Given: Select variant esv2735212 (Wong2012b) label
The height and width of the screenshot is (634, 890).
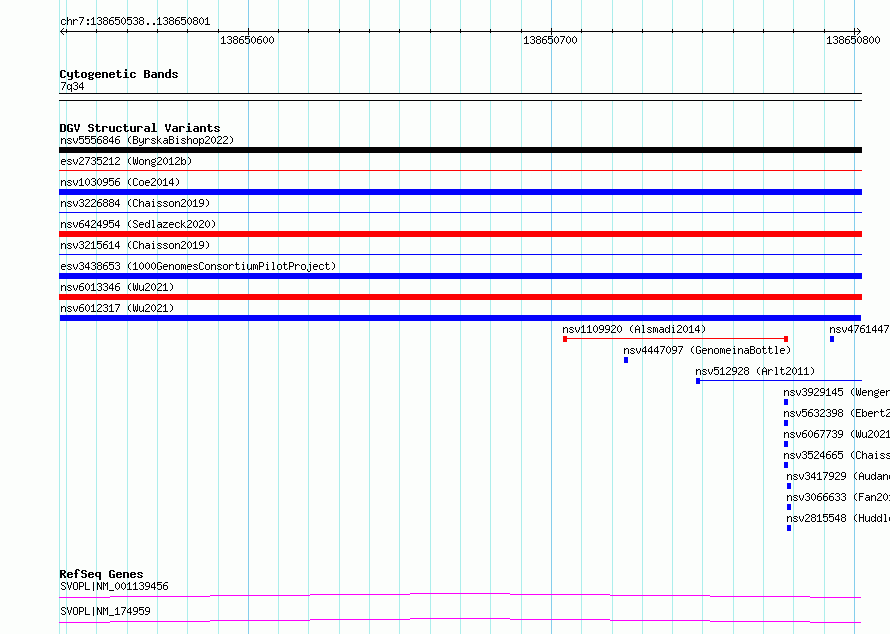Looking at the screenshot, I should (x=126, y=161).
